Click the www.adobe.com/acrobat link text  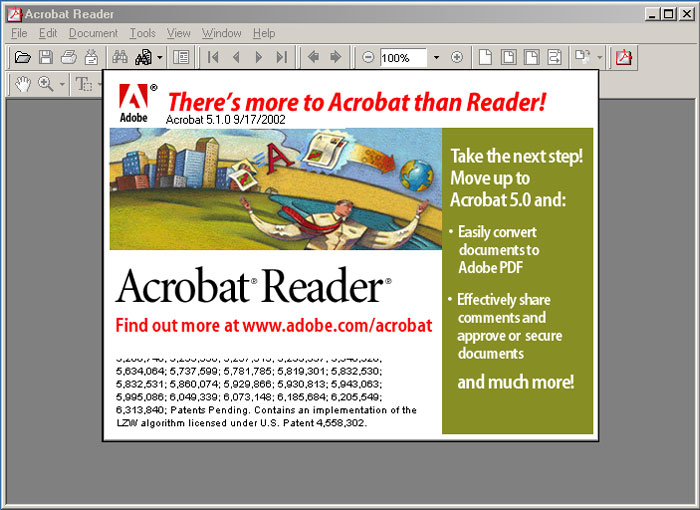pos(337,325)
